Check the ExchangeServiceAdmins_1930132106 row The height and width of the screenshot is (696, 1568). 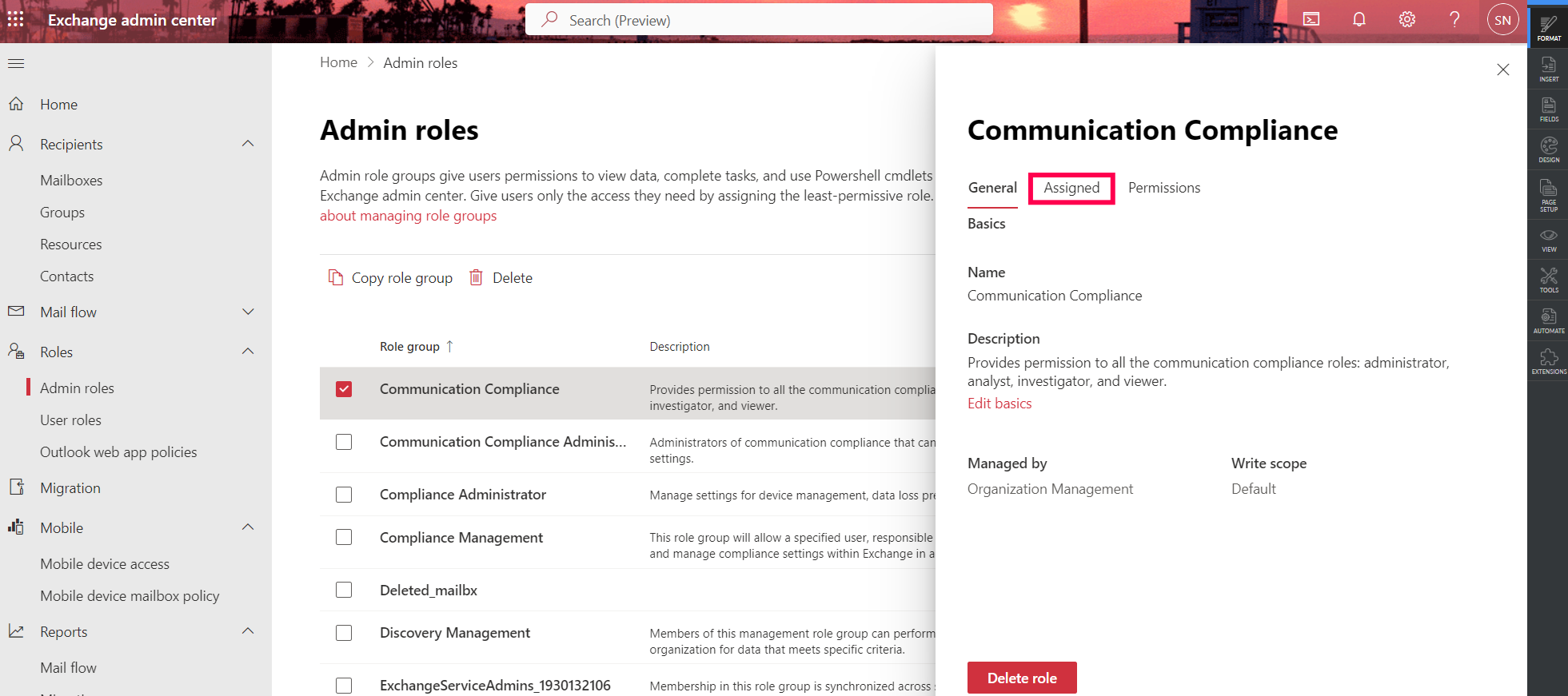(344, 686)
